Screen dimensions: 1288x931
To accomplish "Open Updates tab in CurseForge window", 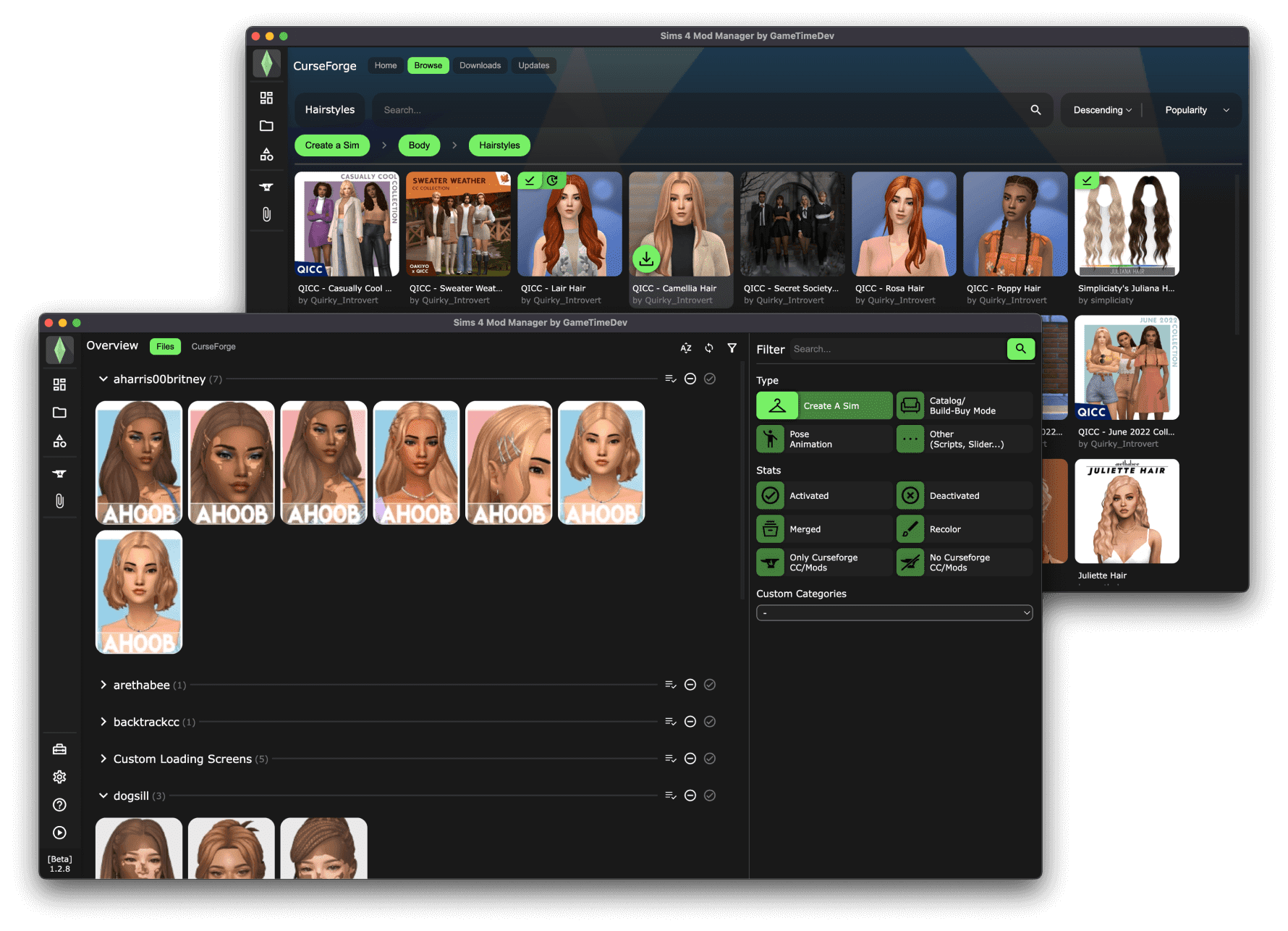I will tap(534, 65).
